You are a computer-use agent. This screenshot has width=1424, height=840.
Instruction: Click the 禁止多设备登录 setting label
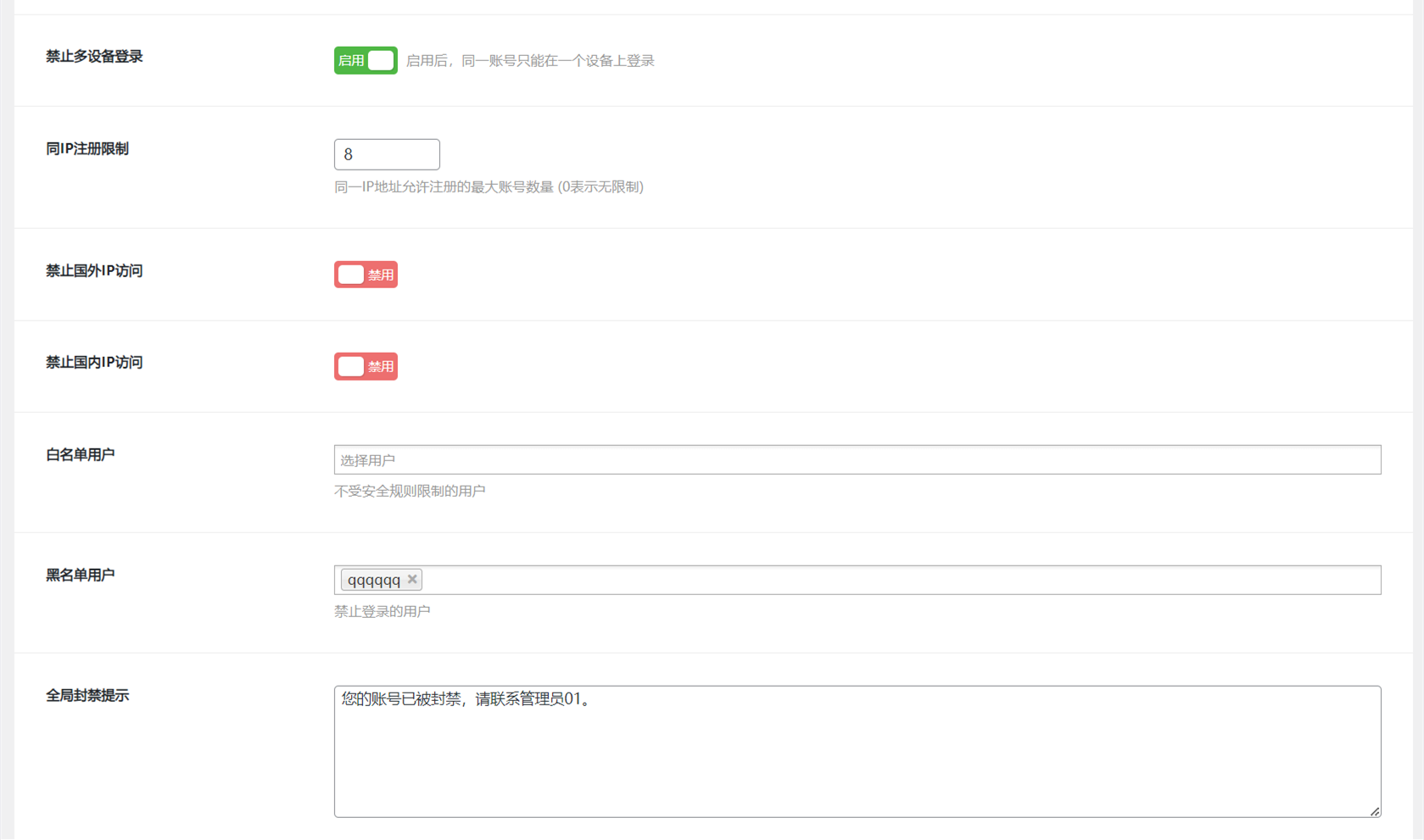[x=94, y=57]
